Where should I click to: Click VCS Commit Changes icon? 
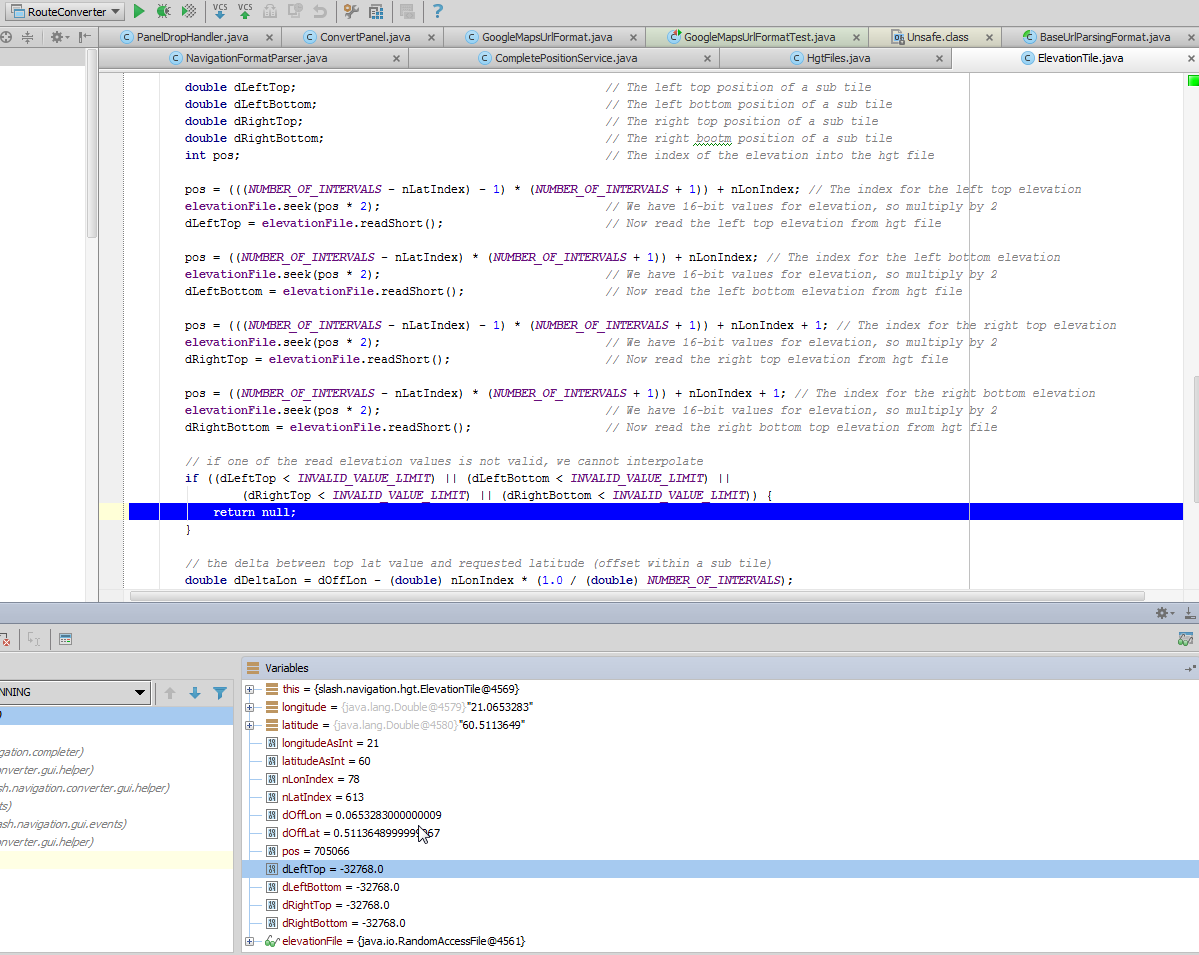pos(245,12)
